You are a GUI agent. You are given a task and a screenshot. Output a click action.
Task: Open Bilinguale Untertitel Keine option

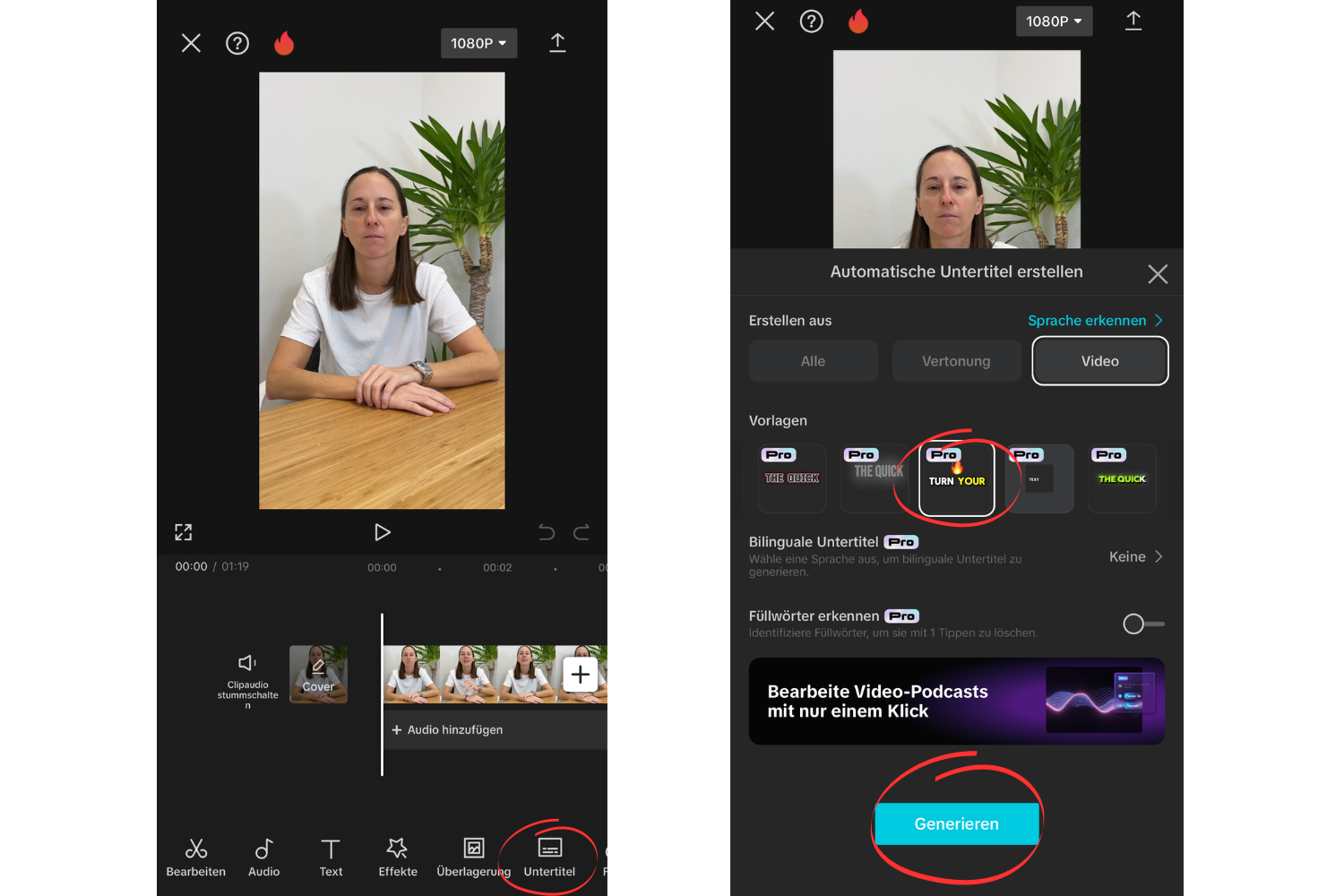(x=1135, y=556)
